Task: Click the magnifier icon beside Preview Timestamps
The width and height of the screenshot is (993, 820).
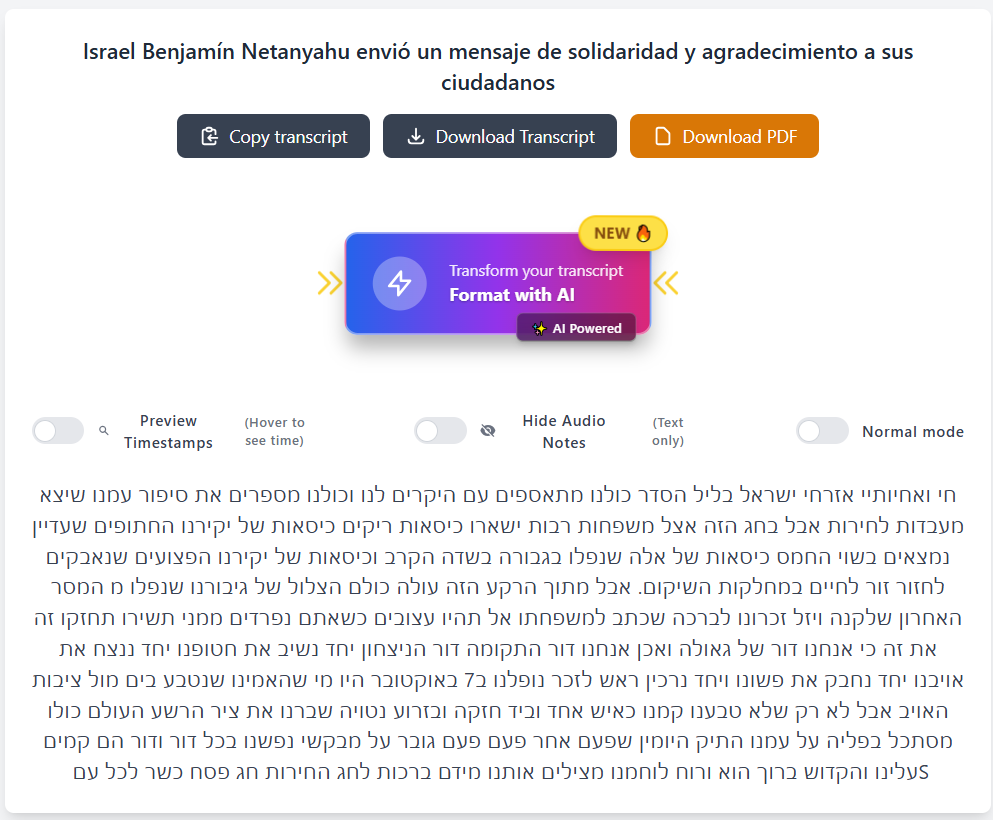Action: (x=104, y=431)
